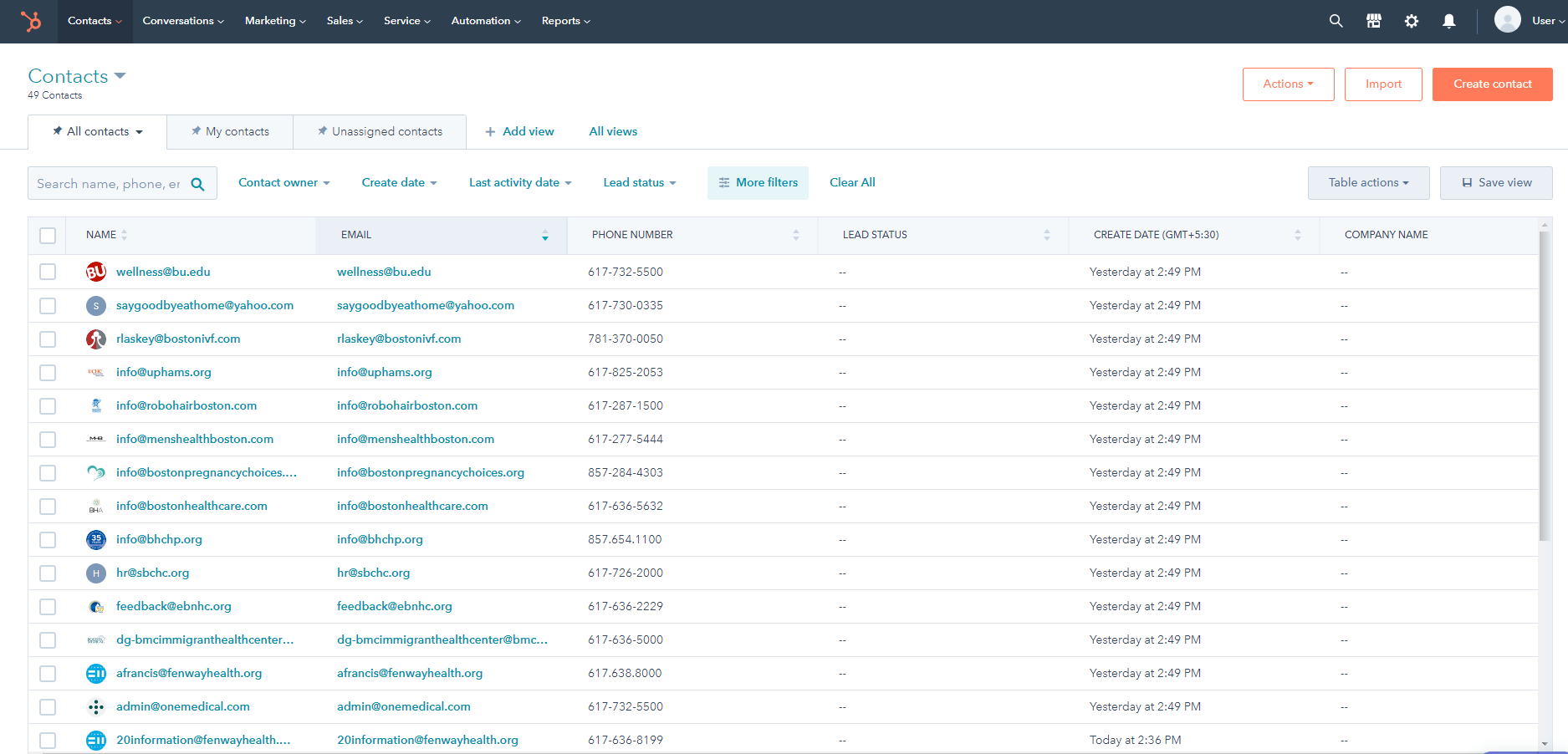Open the Conversations menu
The width and height of the screenshot is (1568, 754).
(x=183, y=21)
